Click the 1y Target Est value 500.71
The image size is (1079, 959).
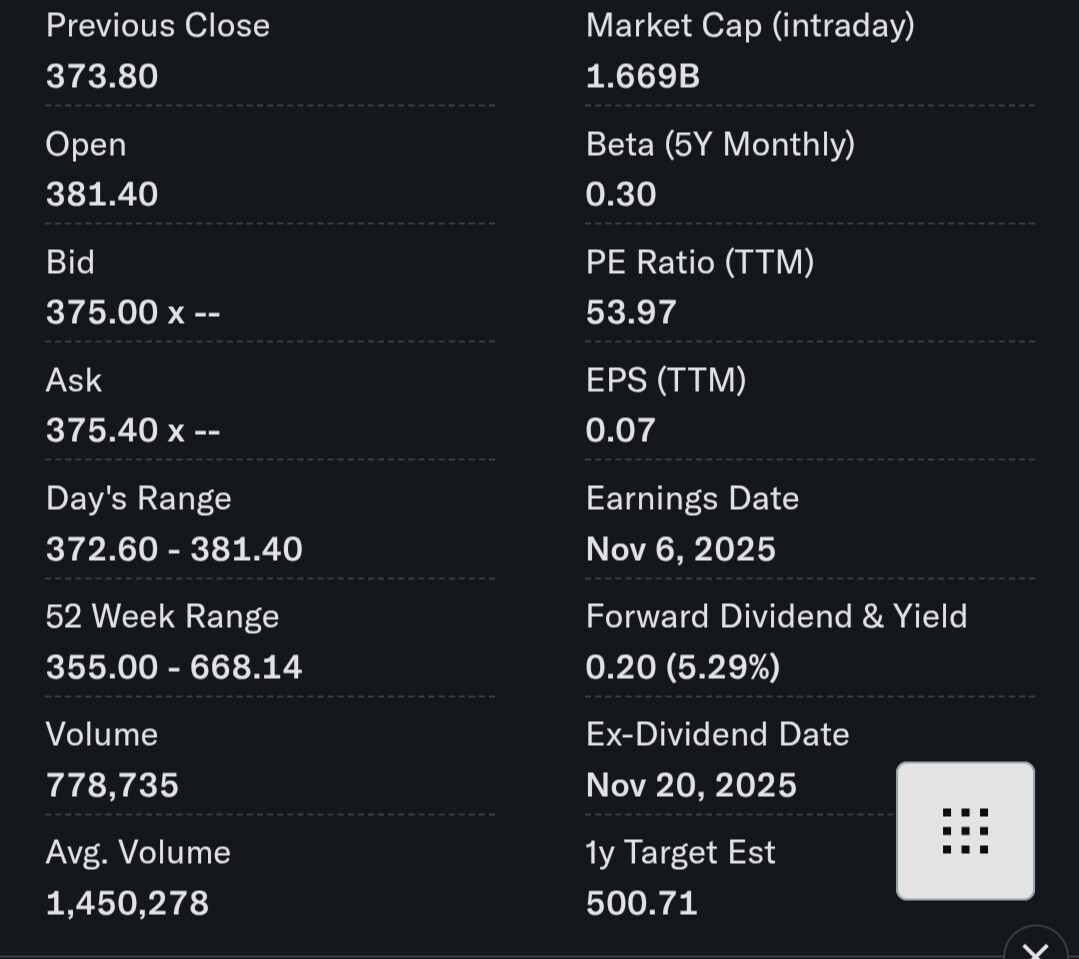tap(641, 903)
